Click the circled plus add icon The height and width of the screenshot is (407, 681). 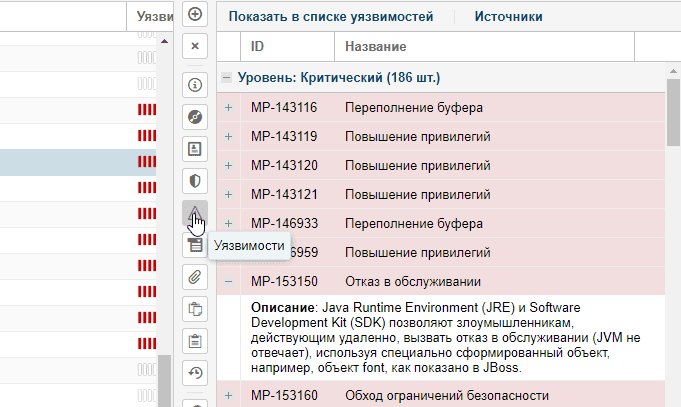[195, 14]
